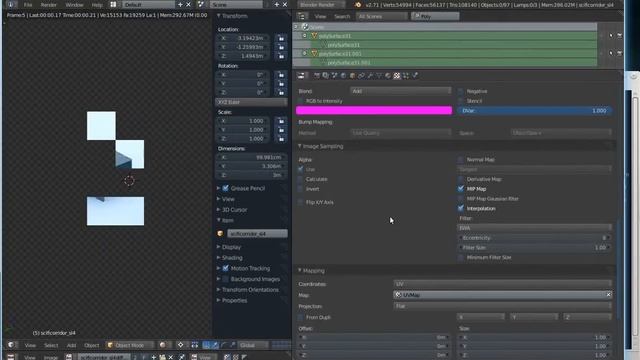The height and width of the screenshot is (360, 640).
Task: Open the Coordinates dropdown set to UV
Action: pos(503,284)
